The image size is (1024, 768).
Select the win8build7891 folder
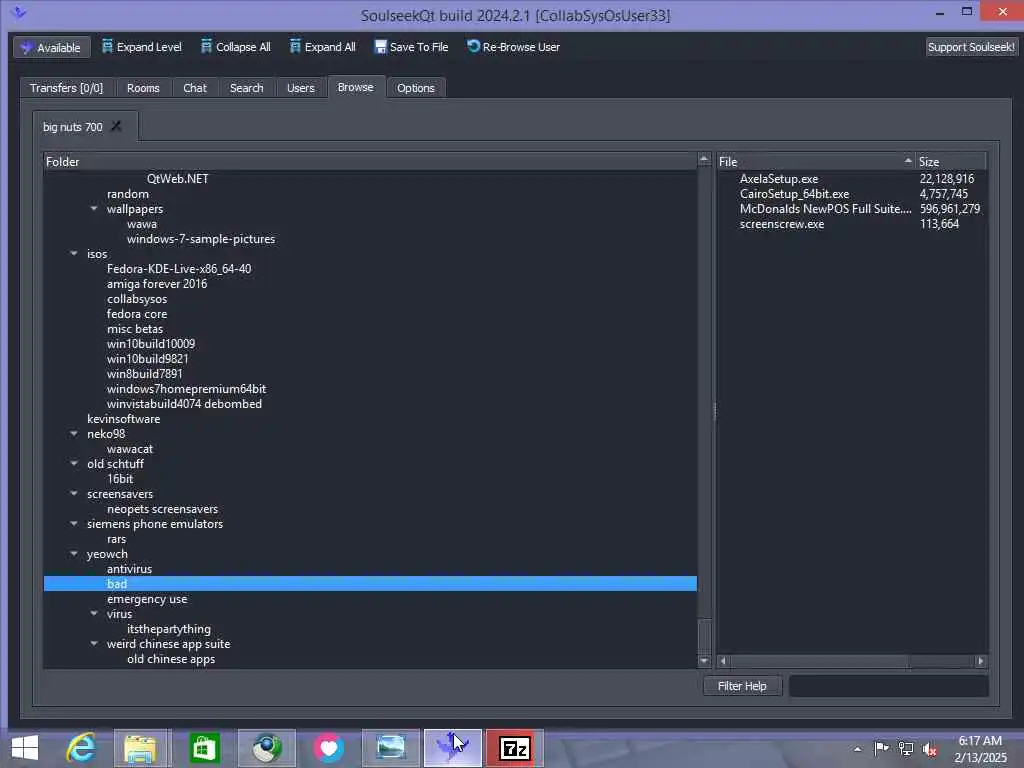[144, 374]
